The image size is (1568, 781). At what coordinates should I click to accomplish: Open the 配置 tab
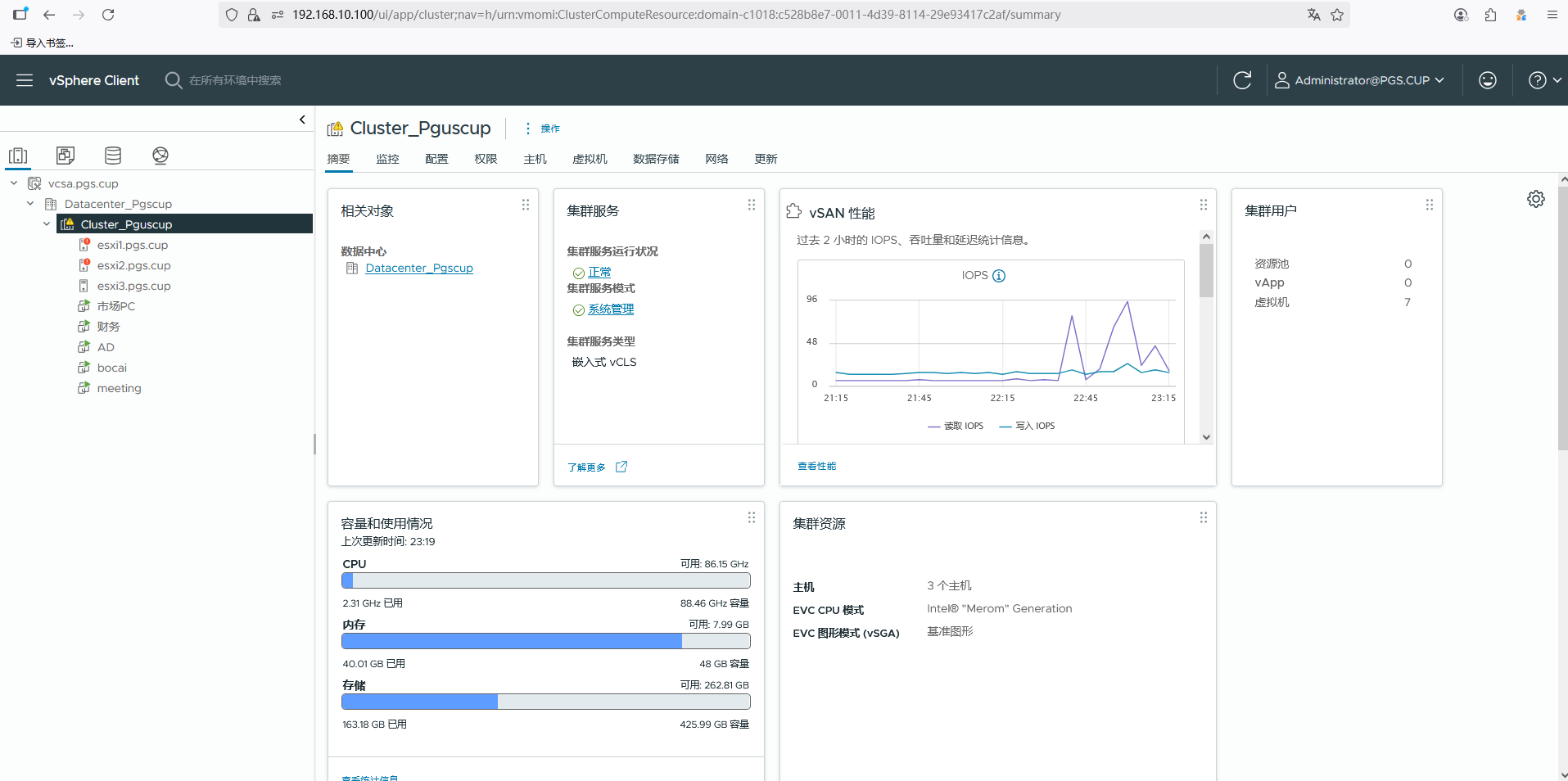click(x=436, y=159)
